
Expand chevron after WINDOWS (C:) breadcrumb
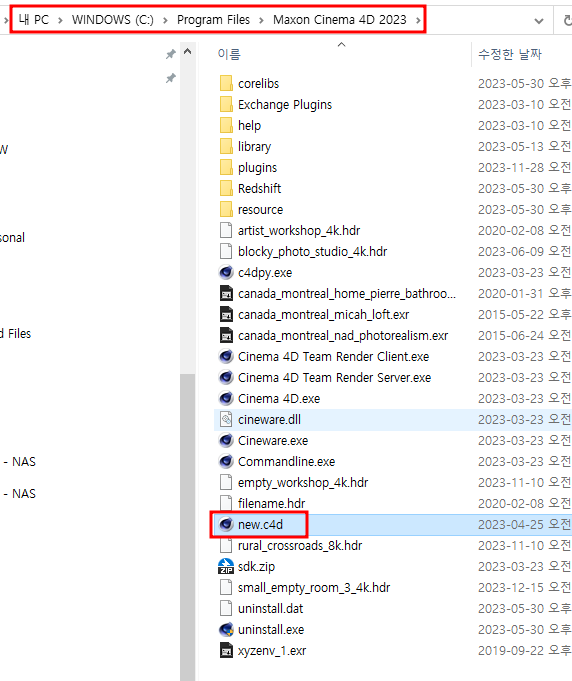pyautogui.click(x=165, y=20)
